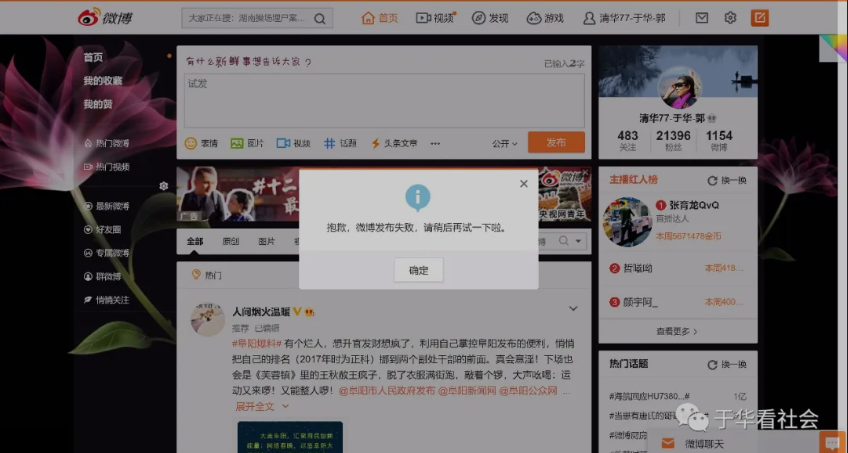Refresh 热门话题 with 换一换

[x=727, y=364]
